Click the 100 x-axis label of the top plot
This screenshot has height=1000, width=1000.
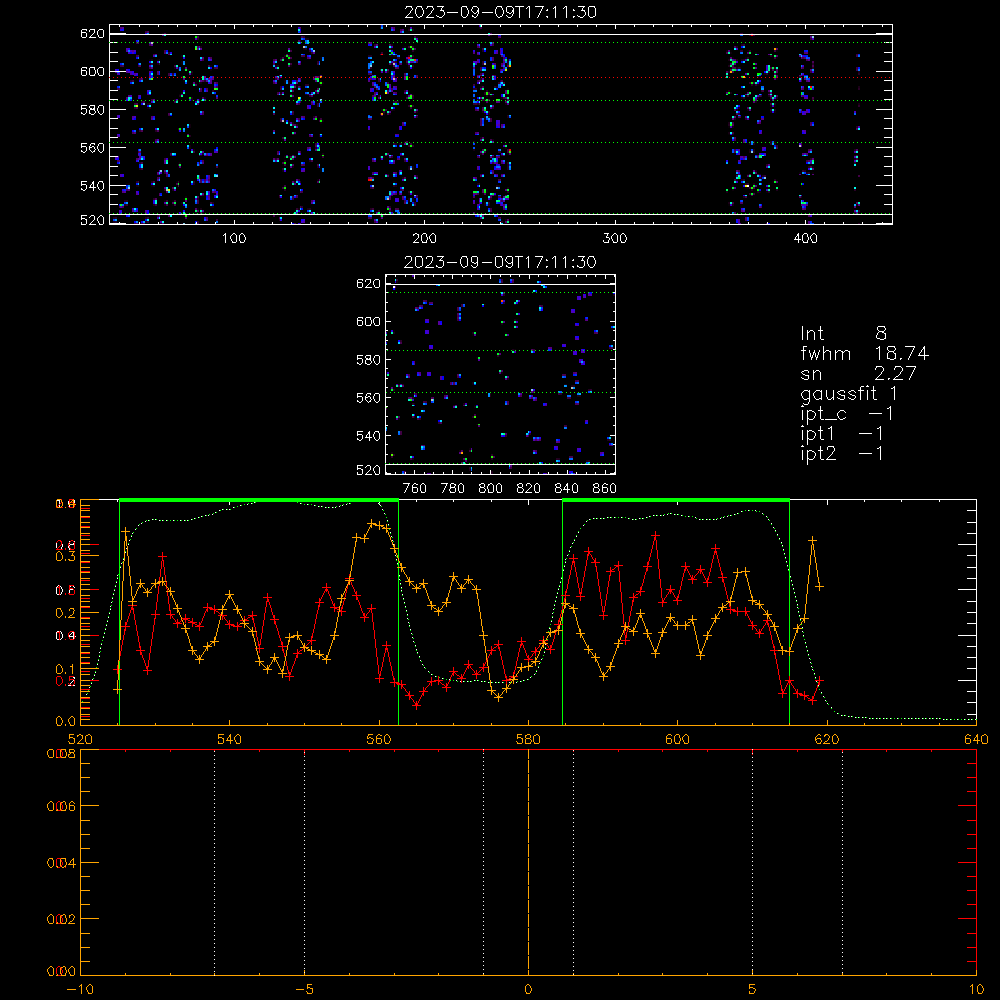click(x=234, y=239)
